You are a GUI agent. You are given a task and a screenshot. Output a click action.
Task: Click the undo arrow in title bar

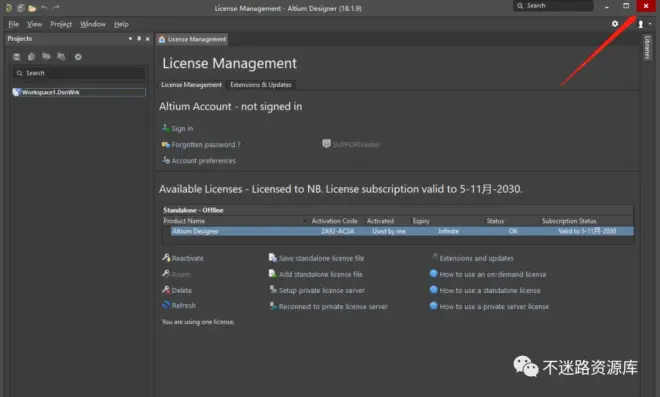click(44, 7)
